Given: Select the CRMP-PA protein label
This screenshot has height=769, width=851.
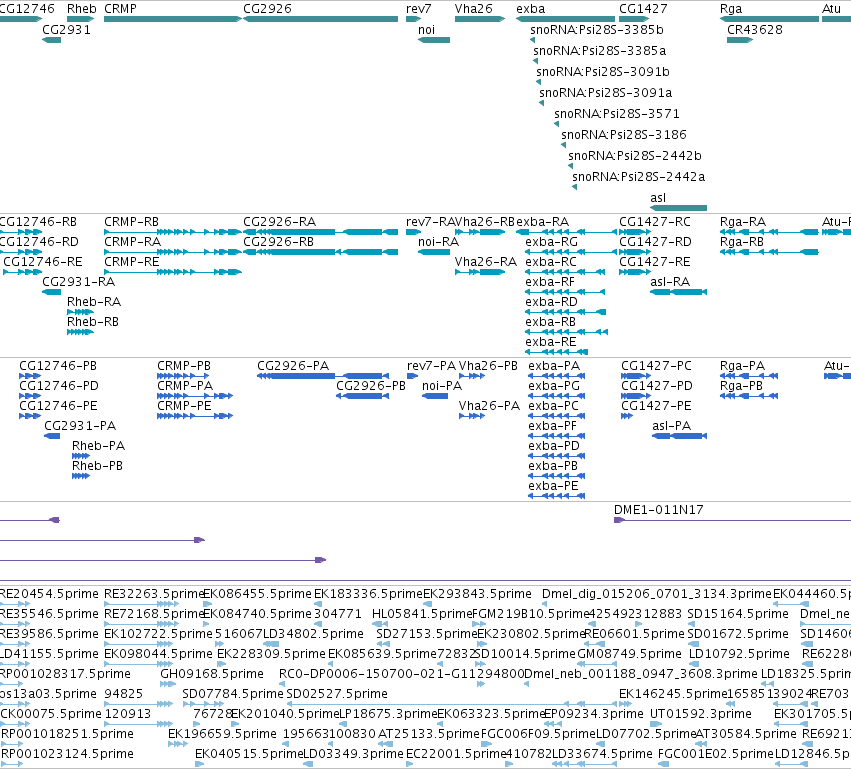Looking at the screenshot, I should 185,386.
